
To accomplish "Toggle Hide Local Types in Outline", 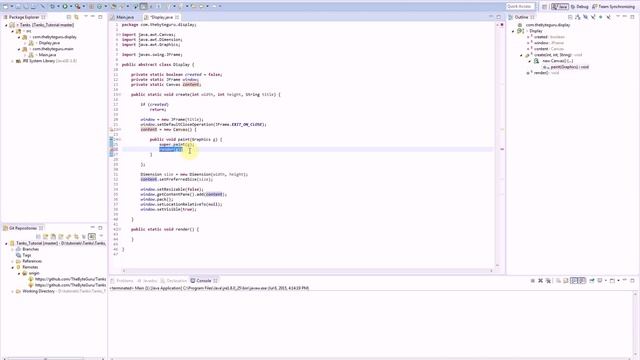I will pyautogui.click(x=609, y=17).
